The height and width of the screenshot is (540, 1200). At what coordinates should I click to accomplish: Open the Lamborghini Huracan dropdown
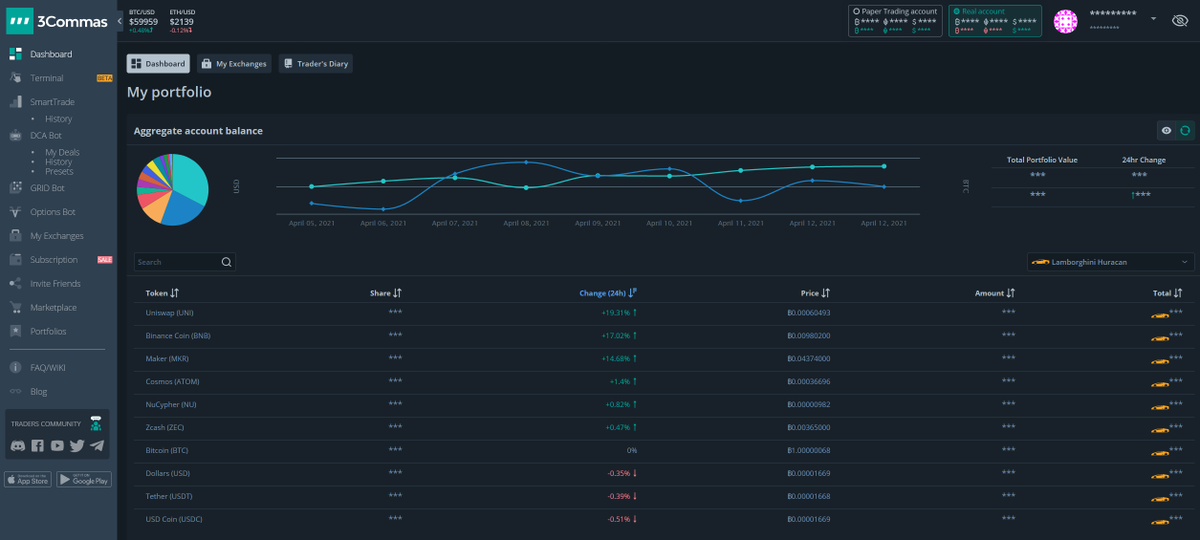(1110, 262)
